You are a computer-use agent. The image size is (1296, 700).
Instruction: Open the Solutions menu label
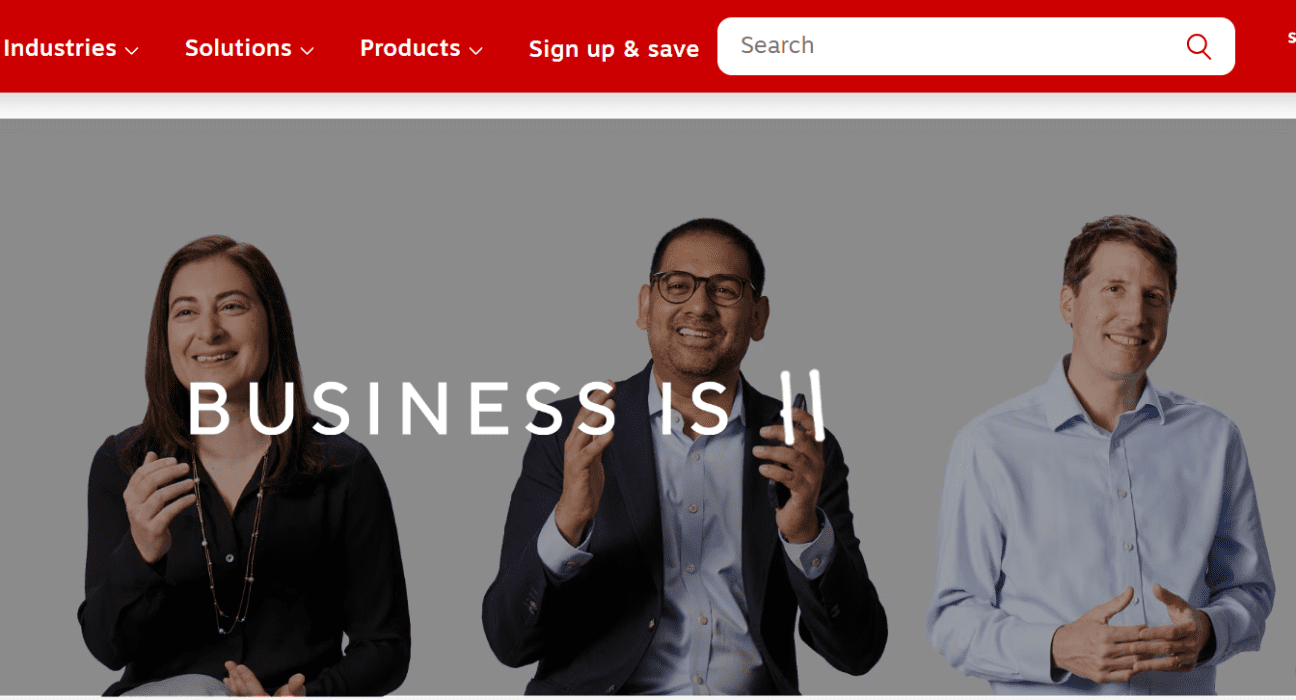[238, 48]
